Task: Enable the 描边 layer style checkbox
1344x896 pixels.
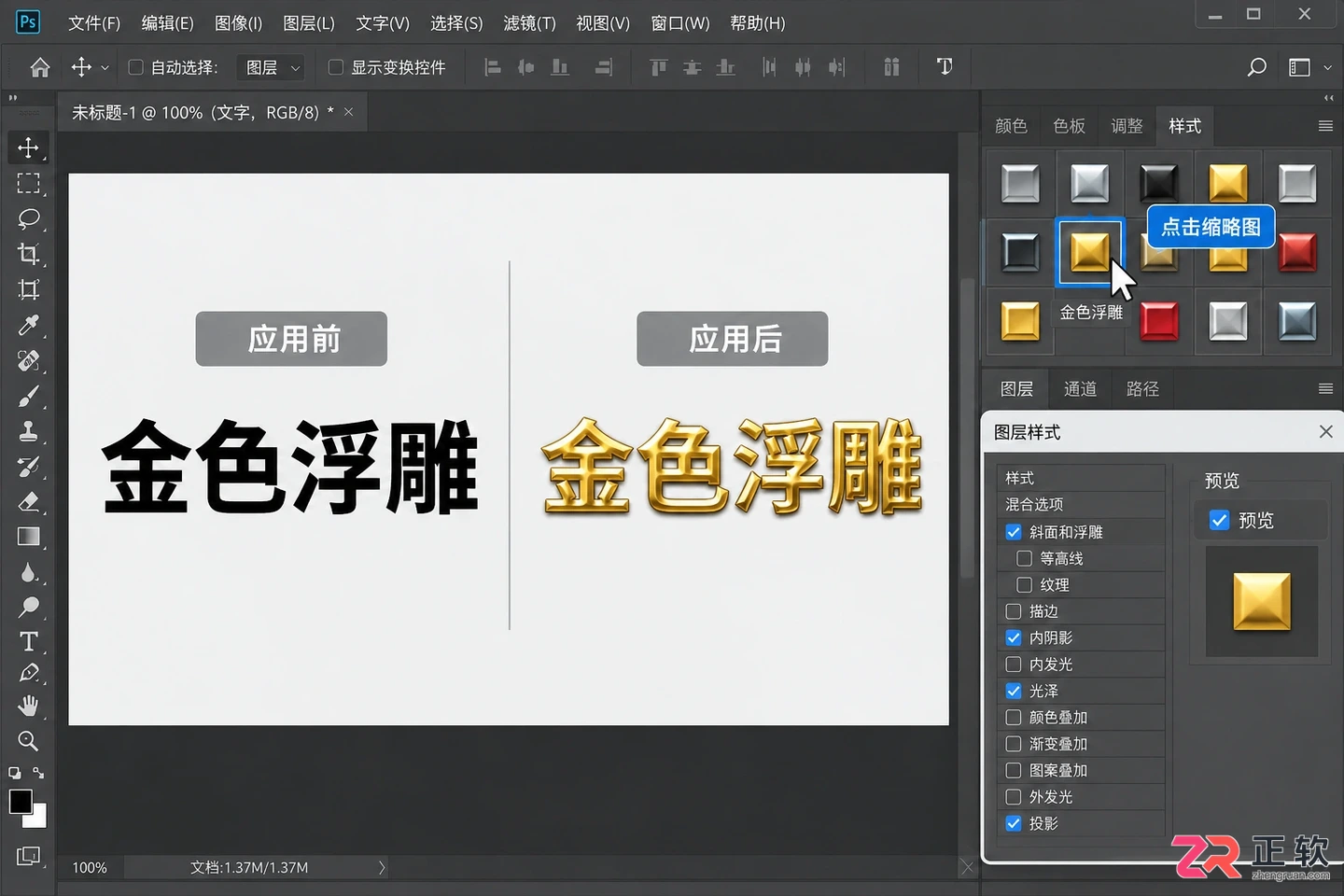Action: [x=1014, y=611]
